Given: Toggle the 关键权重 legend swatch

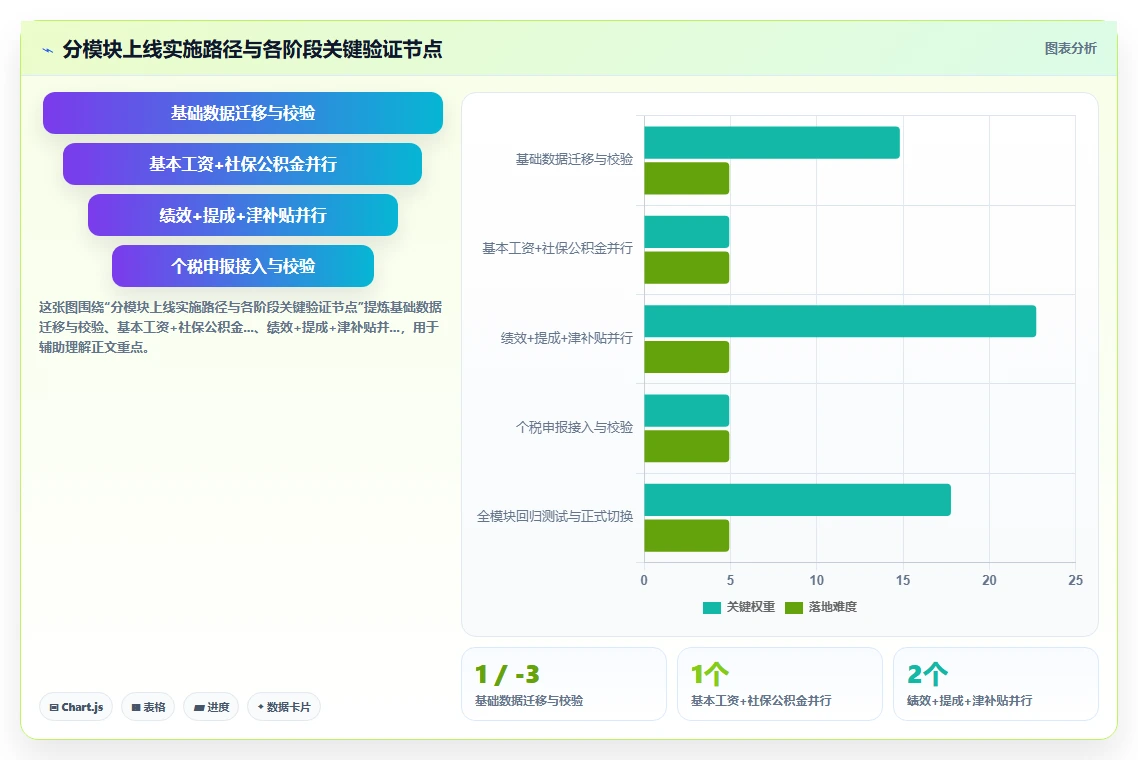Looking at the screenshot, I should point(711,608).
